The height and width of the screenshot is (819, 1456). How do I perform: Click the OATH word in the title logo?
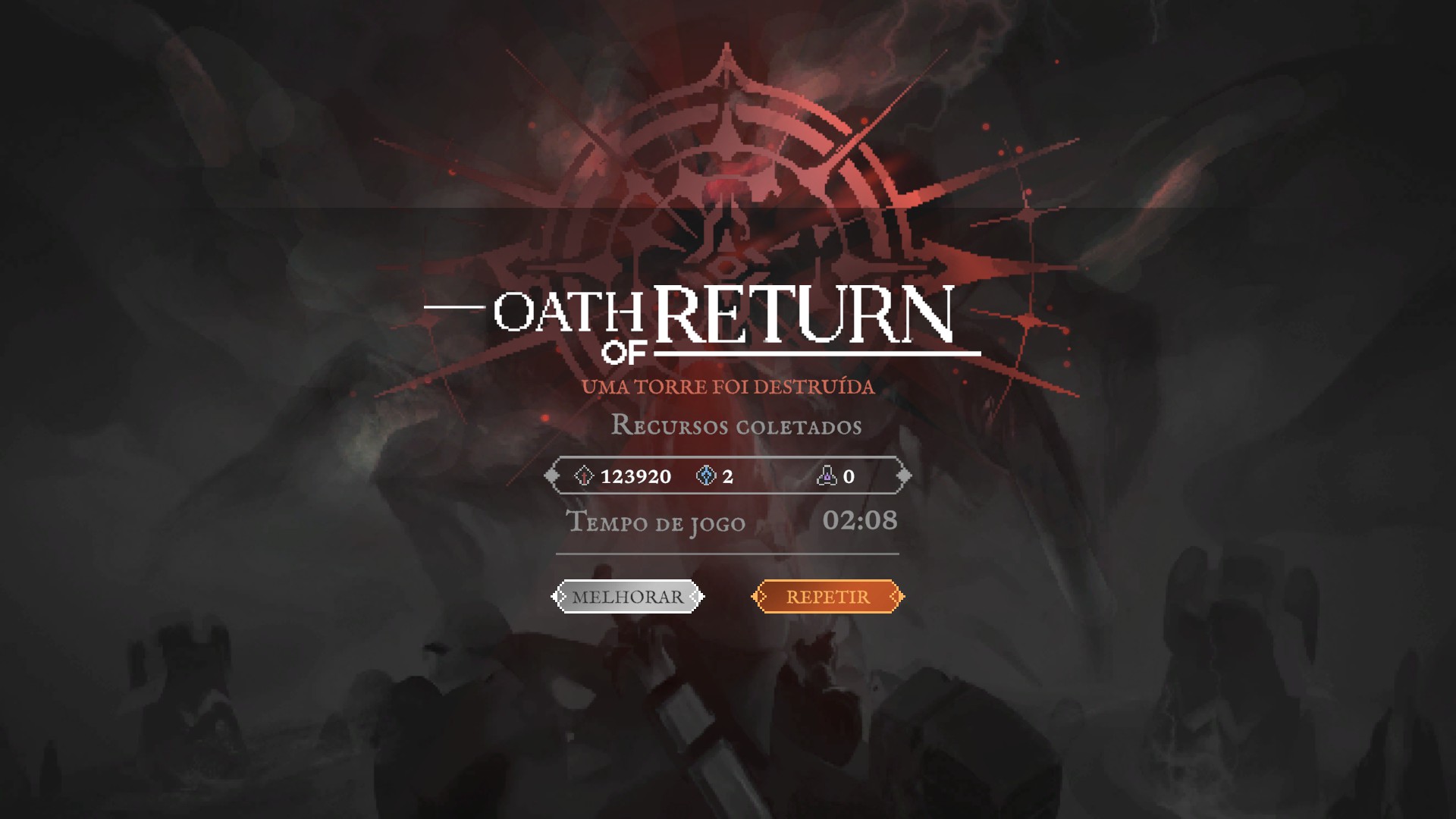pyautogui.click(x=569, y=312)
